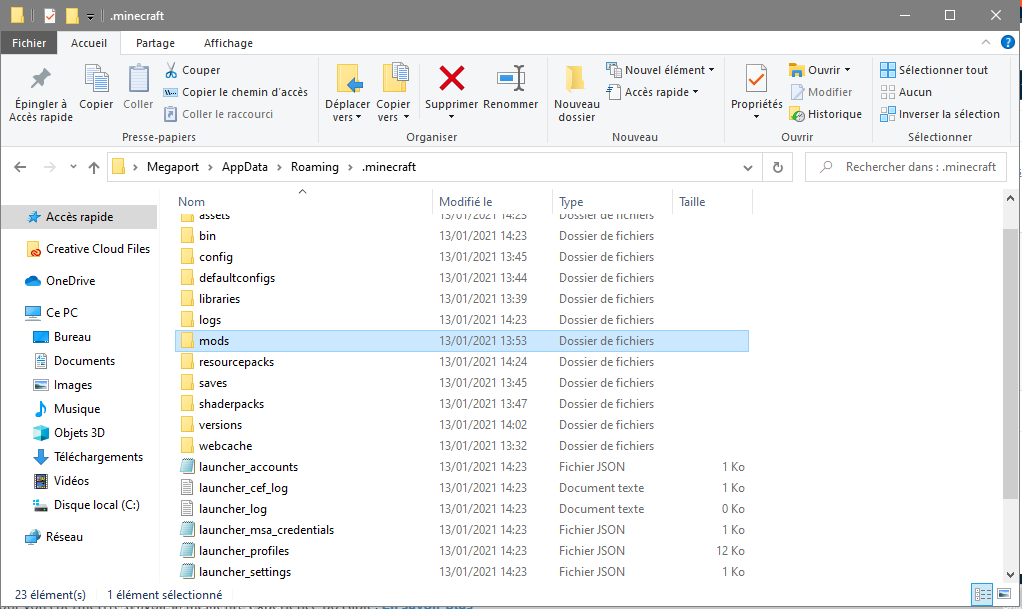Click the Renommer icon in ribbon
Image resolution: width=1022 pixels, height=609 pixels.
point(510,79)
